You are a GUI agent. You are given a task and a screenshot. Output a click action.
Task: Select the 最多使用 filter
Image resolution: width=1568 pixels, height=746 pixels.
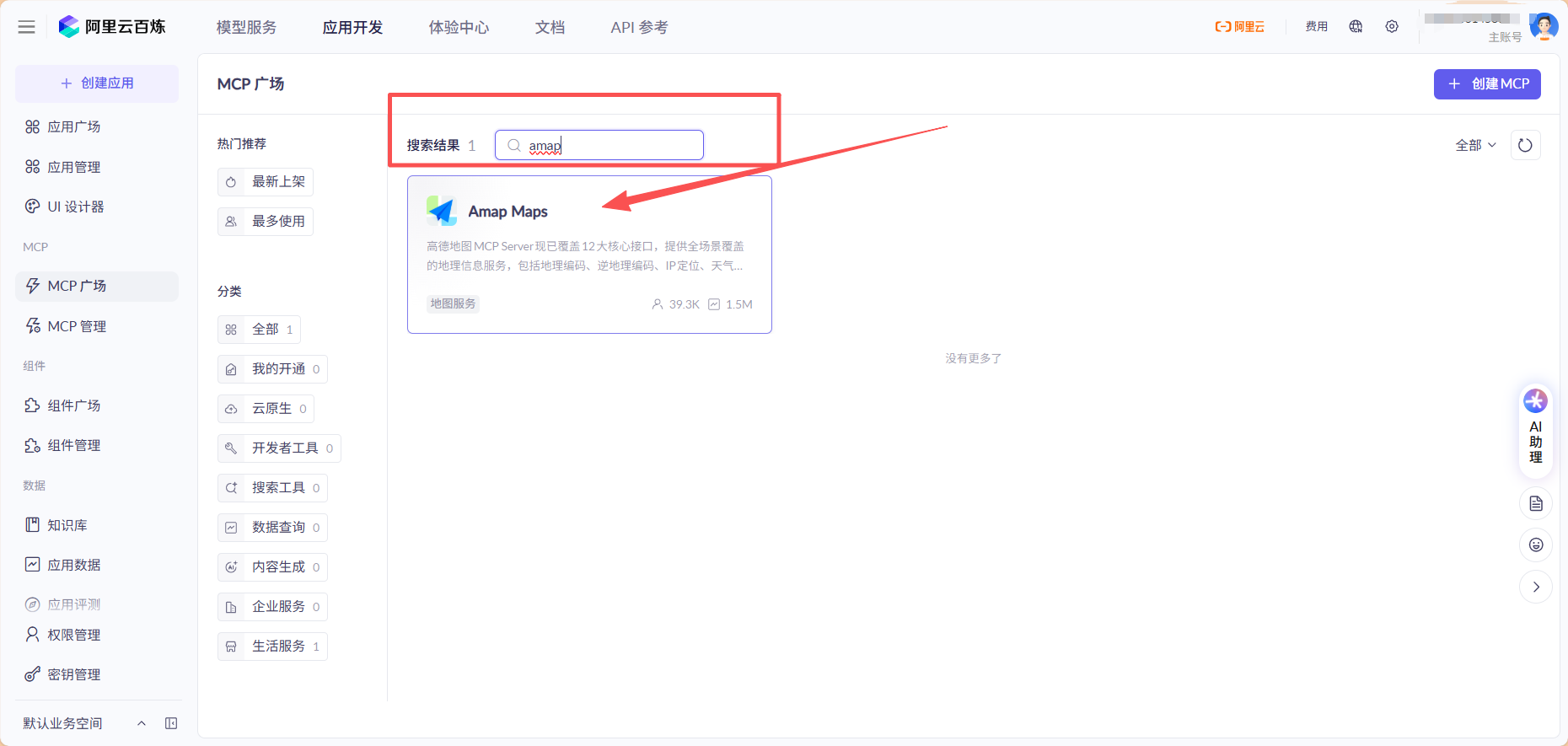(266, 222)
